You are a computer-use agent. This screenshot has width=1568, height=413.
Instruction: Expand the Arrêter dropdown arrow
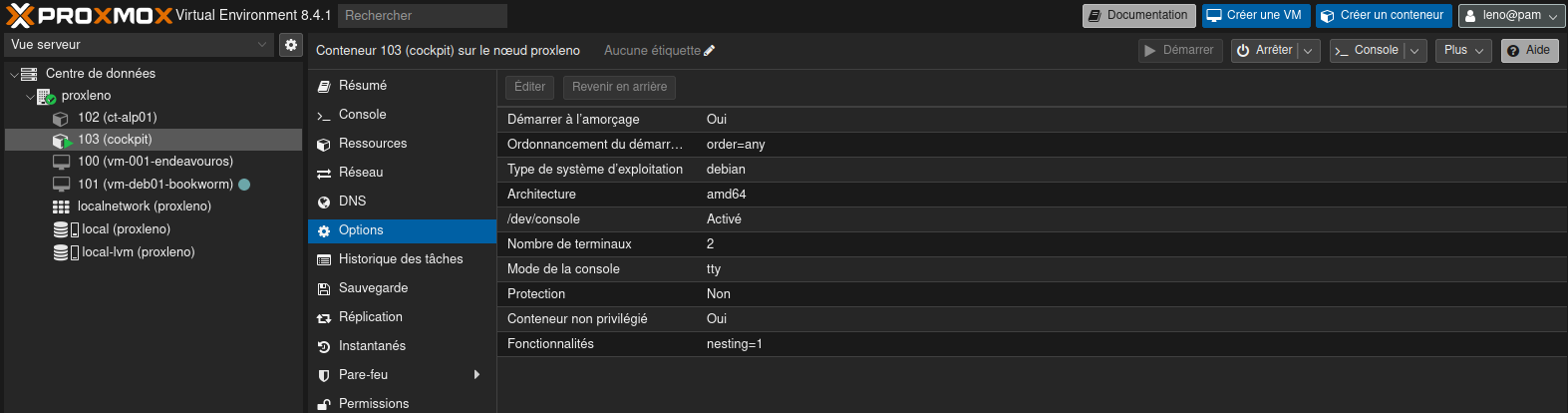[x=1309, y=51]
